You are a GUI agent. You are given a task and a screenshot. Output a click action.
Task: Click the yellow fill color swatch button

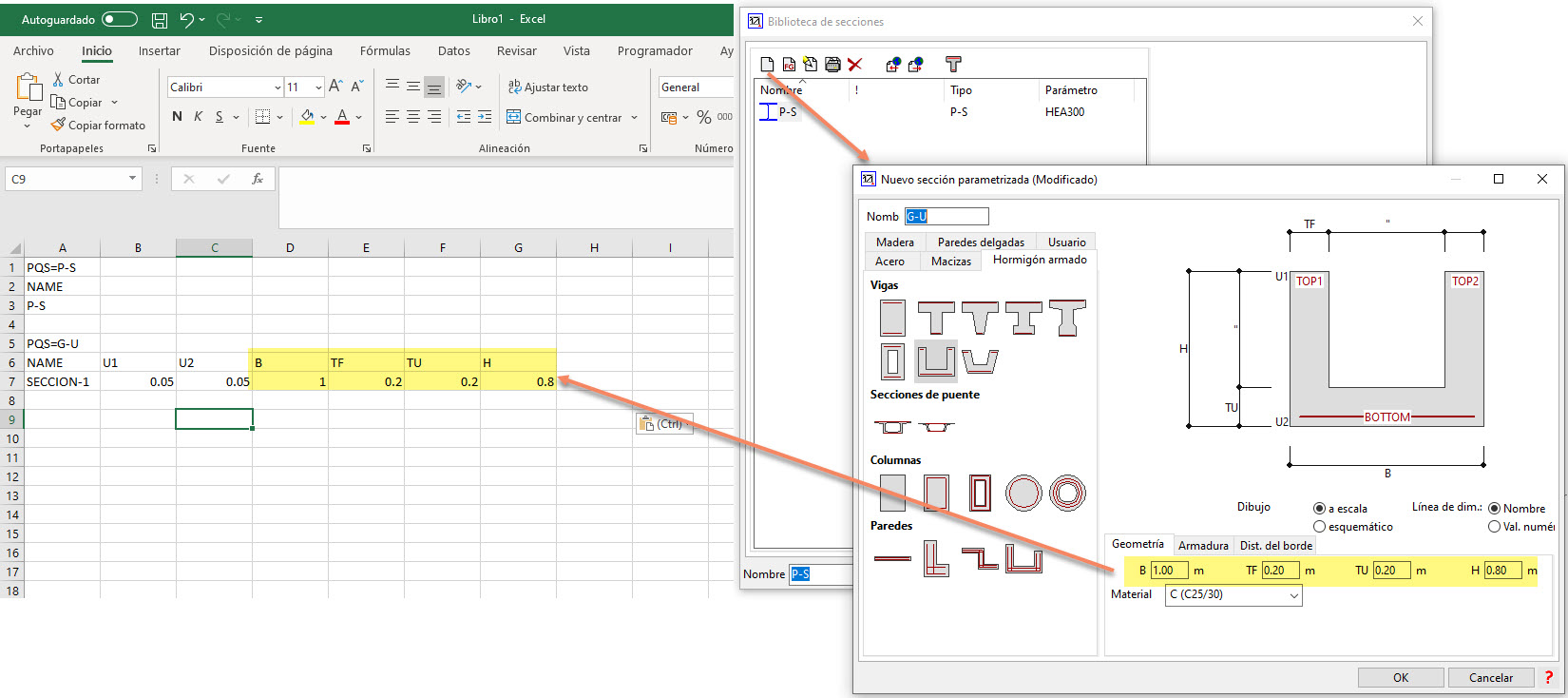click(x=306, y=117)
